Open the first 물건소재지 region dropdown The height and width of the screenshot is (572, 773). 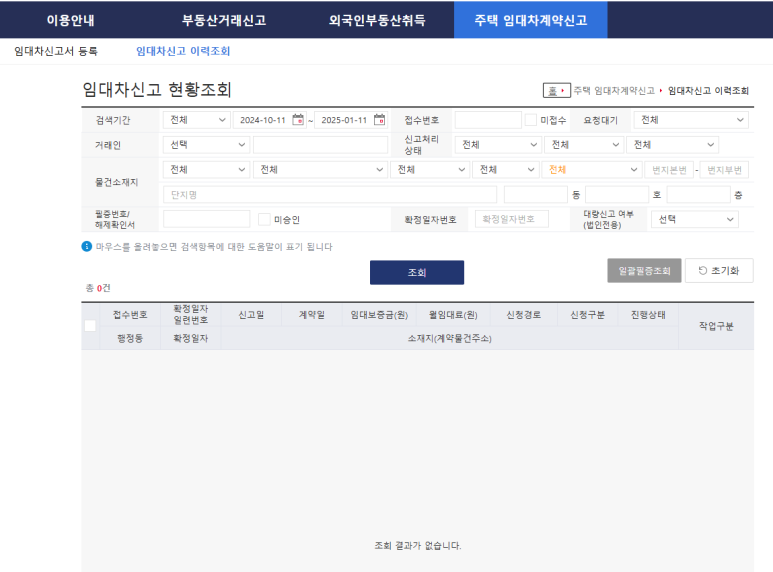coord(207,170)
